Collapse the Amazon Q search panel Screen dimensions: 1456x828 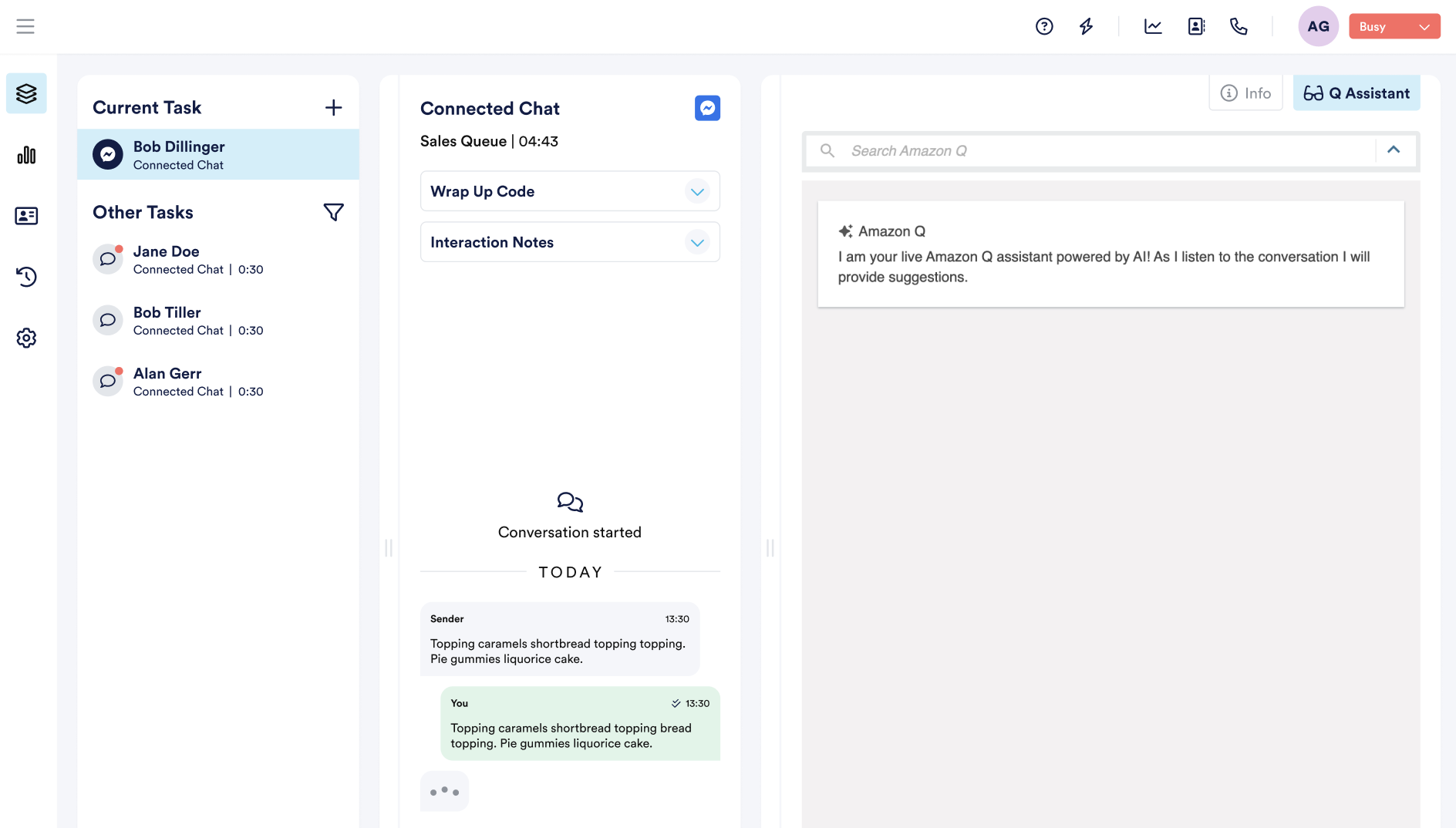point(1394,150)
